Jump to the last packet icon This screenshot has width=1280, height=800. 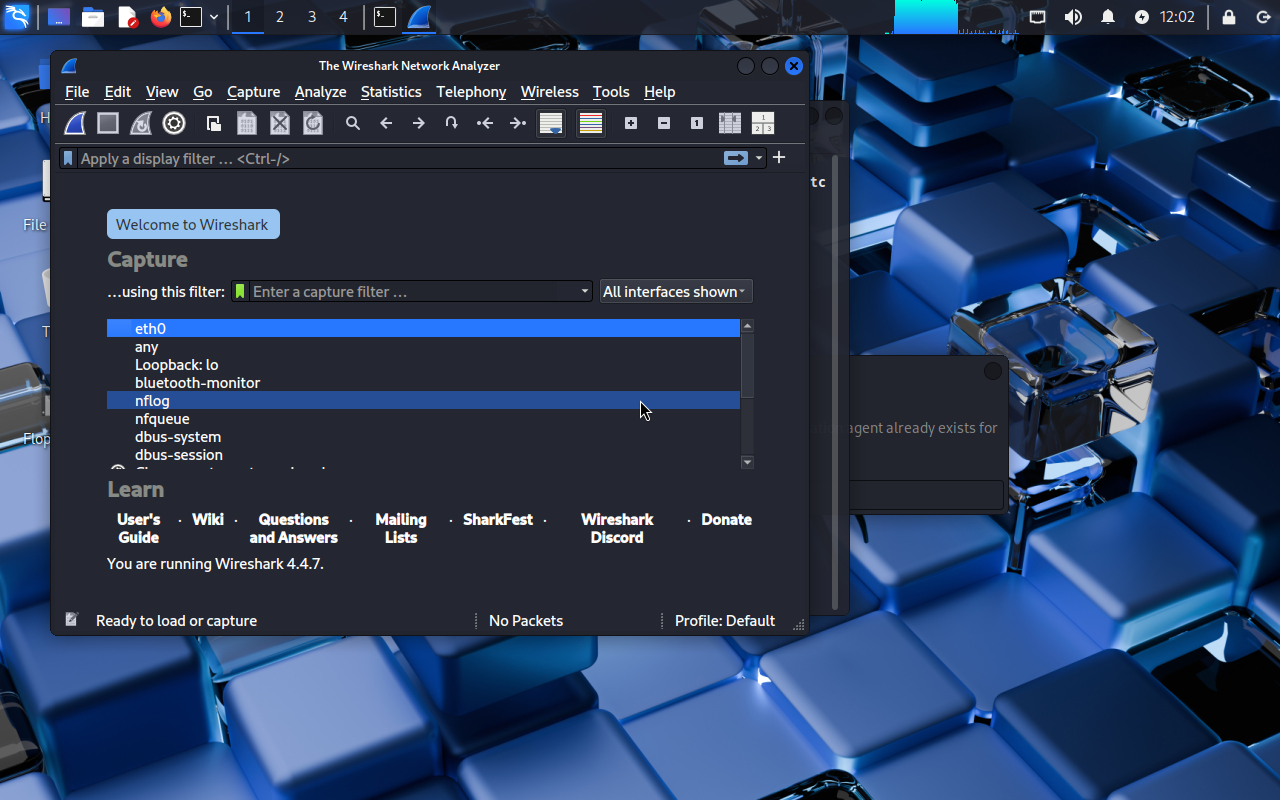tap(518, 123)
